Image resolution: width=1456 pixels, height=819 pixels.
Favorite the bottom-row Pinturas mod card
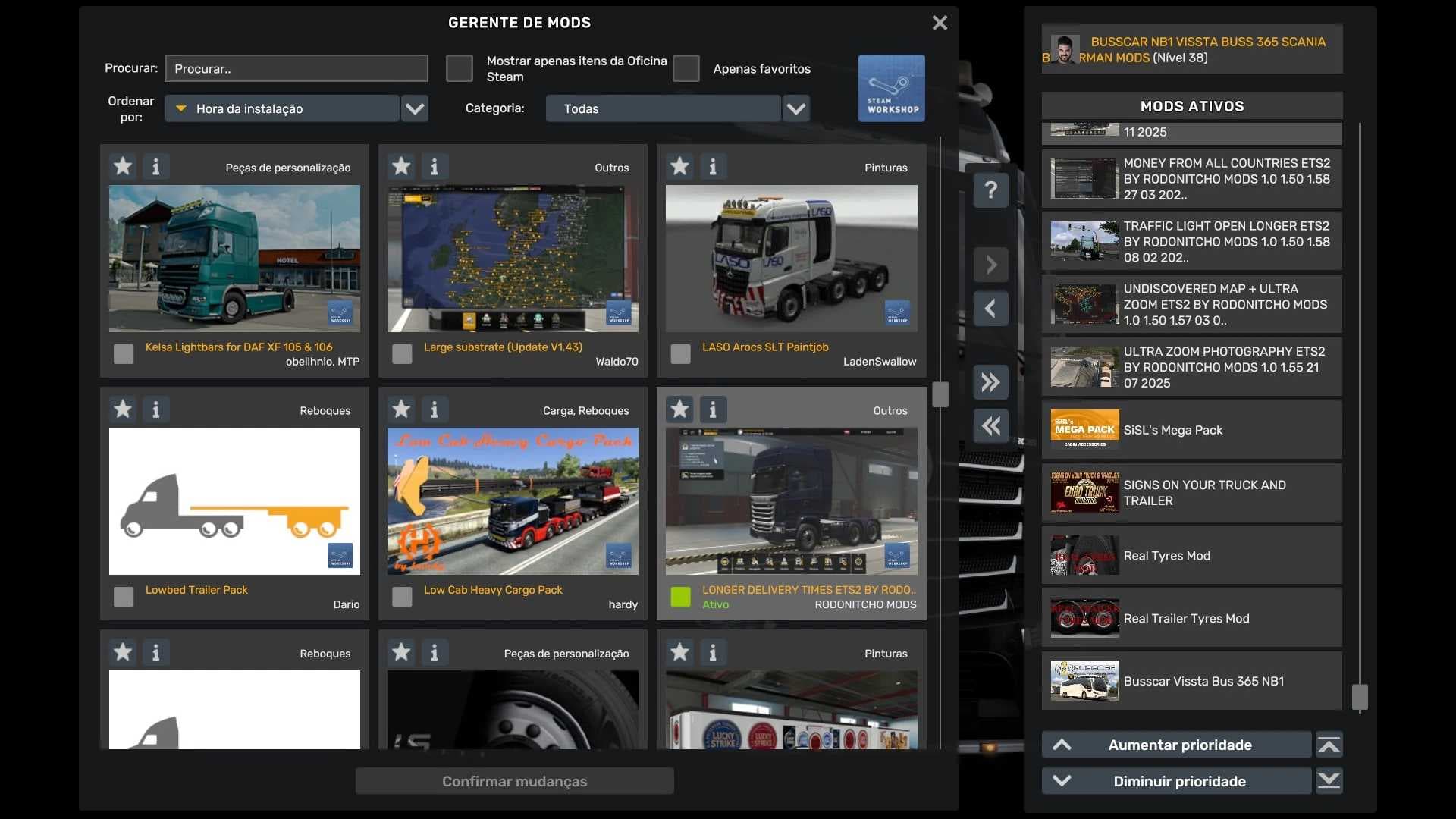click(679, 652)
